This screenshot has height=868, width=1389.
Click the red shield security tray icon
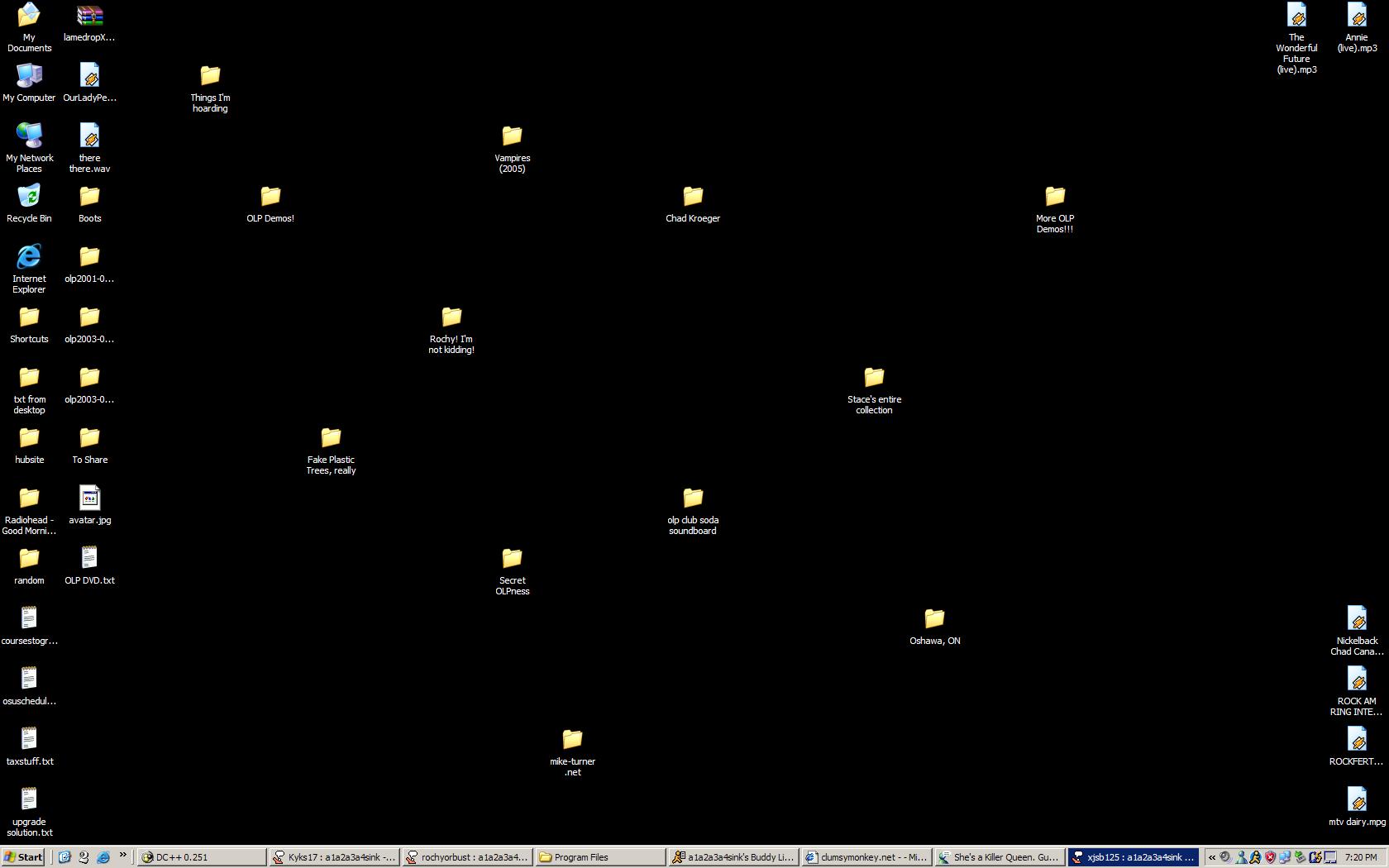click(x=1270, y=857)
